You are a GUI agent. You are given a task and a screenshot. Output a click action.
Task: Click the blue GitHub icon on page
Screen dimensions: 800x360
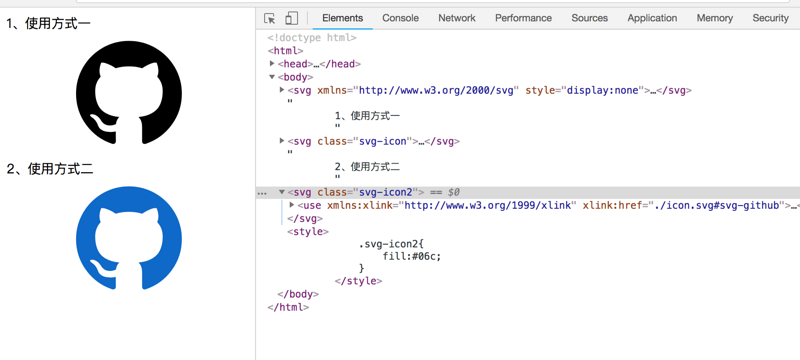click(x=129, y=238)
